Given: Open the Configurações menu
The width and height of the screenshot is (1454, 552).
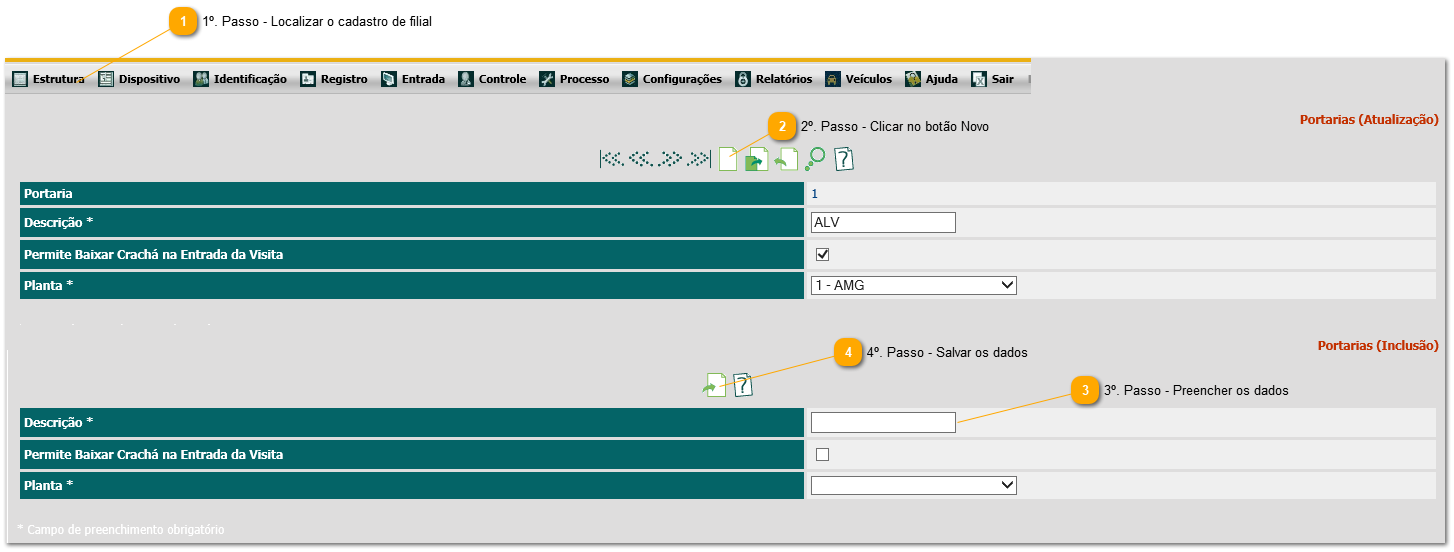Looking at the screenshot, I should tap(672, 79).
